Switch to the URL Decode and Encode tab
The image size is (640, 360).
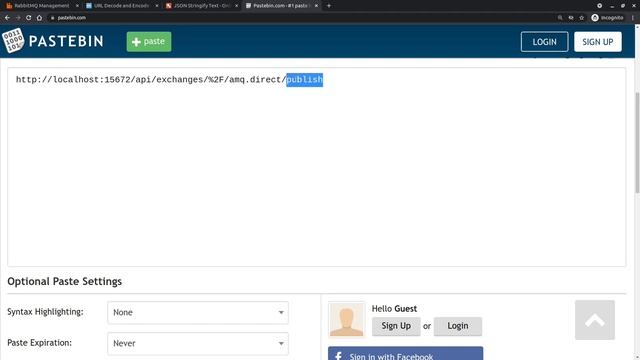click(120, 6)
